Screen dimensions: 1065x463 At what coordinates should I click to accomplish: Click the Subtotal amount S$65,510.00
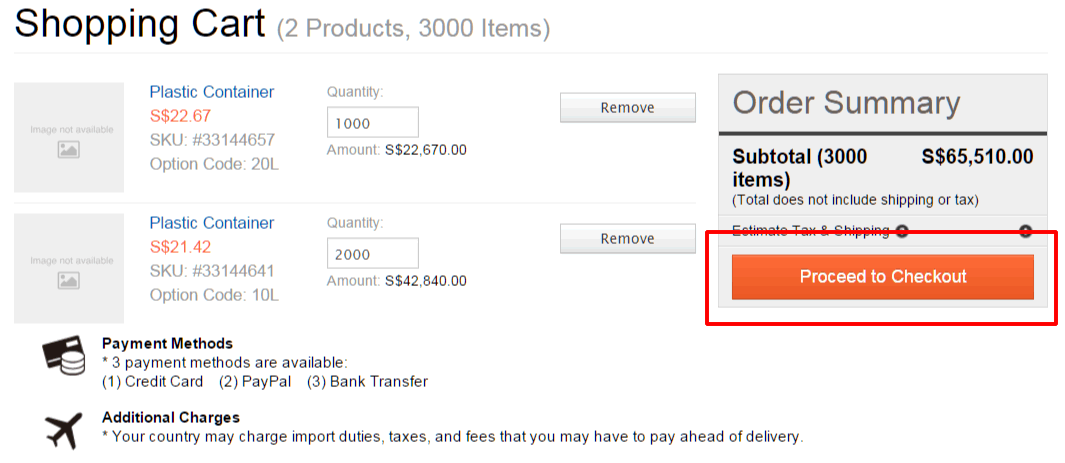(977, 157)
